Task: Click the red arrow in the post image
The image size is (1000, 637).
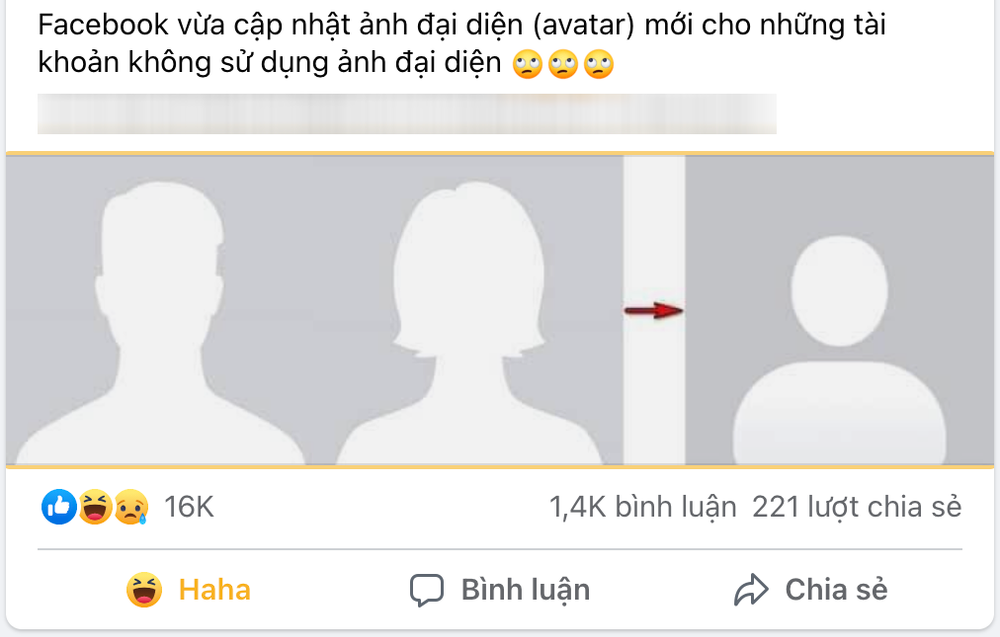Action: tap(654, 311)
